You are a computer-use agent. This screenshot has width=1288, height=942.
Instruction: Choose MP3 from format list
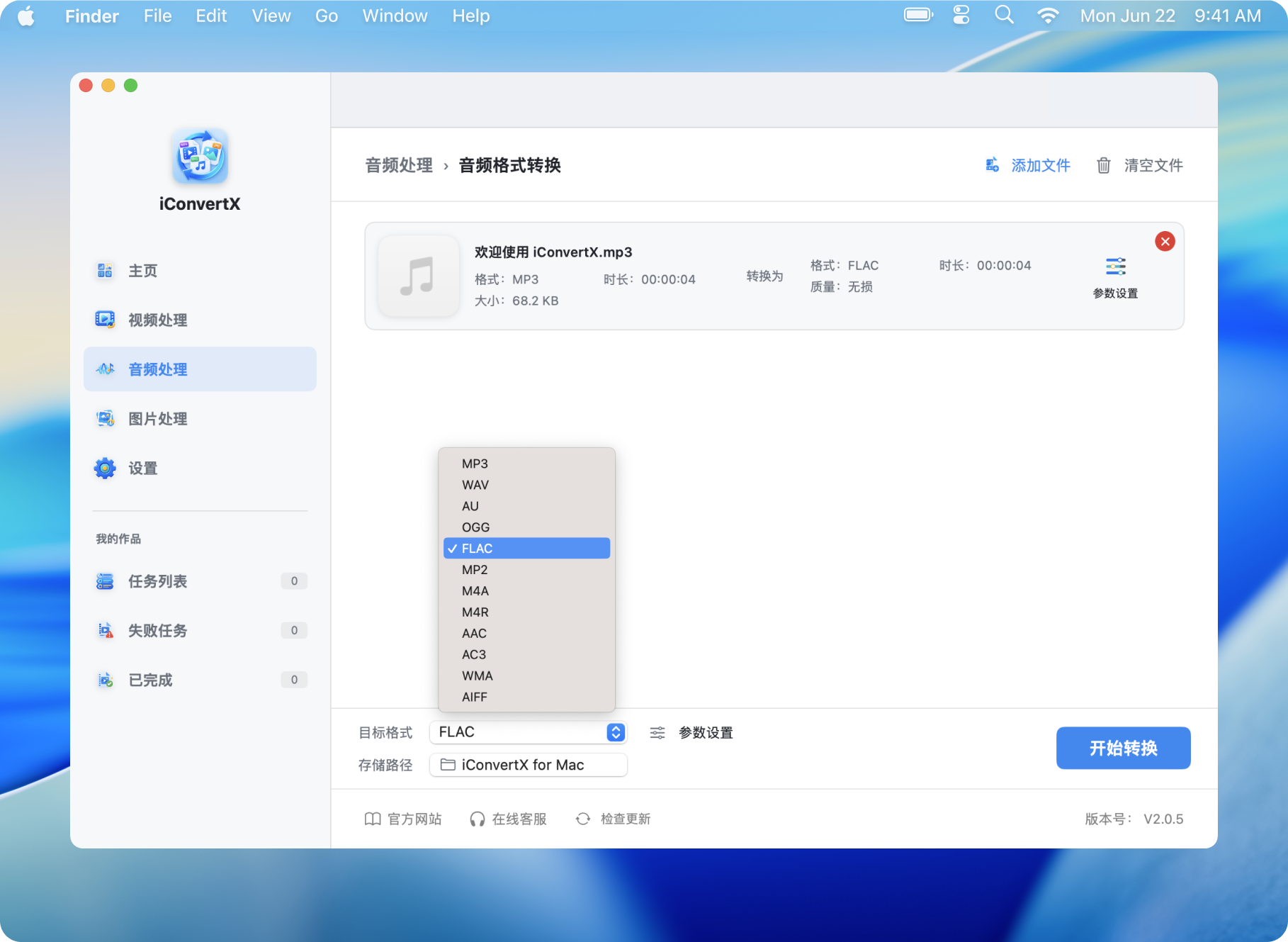click(526, 464)
